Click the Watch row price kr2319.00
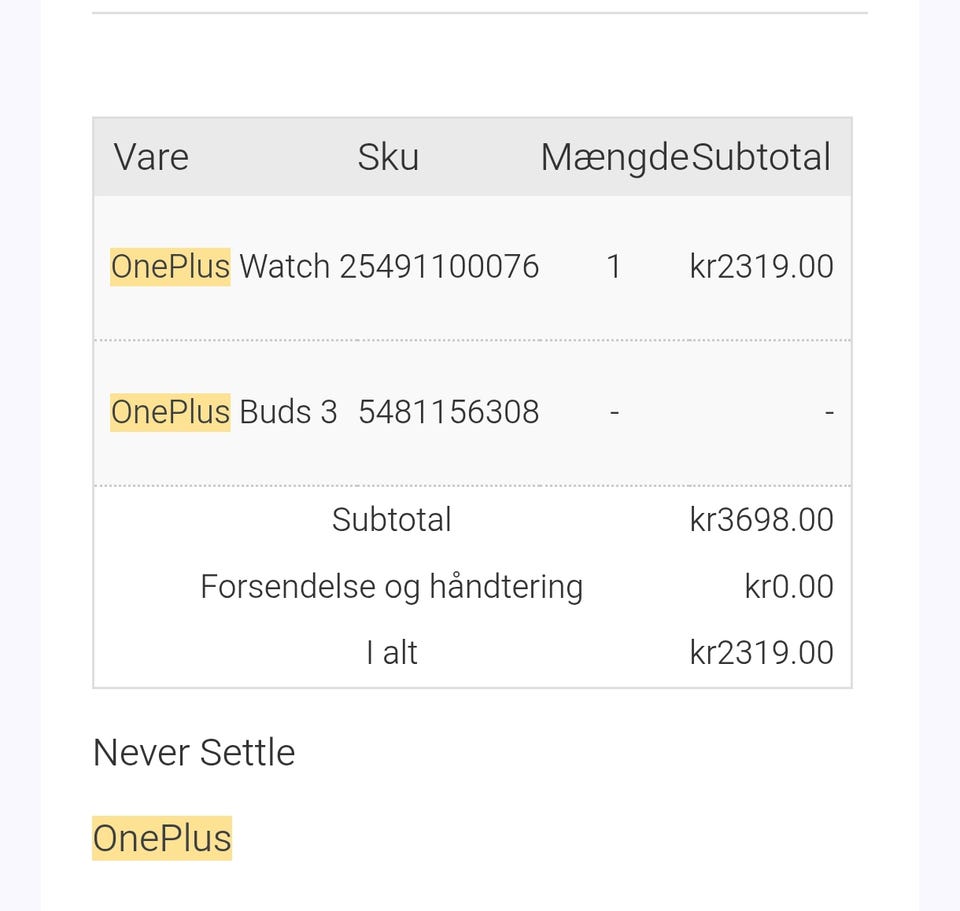This screenshot has width=960, height=911. 761,266
